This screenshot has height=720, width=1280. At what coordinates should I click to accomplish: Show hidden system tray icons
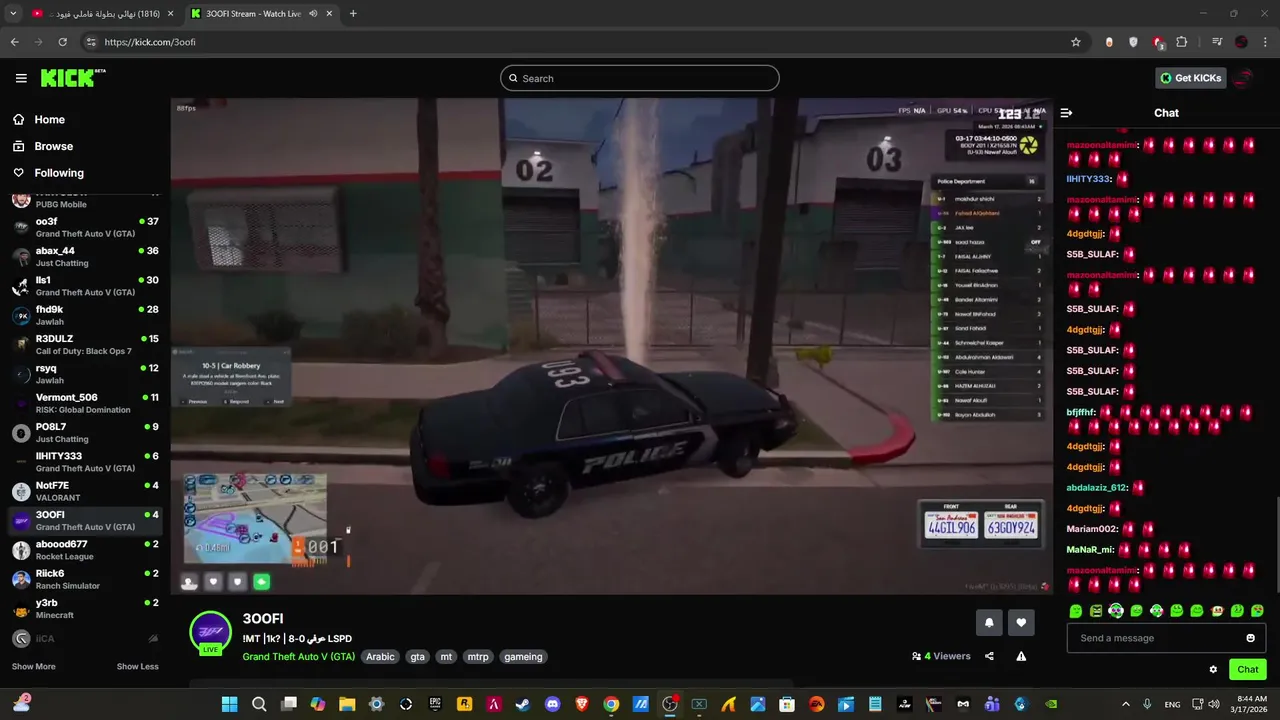click(x=1125, y=704)
